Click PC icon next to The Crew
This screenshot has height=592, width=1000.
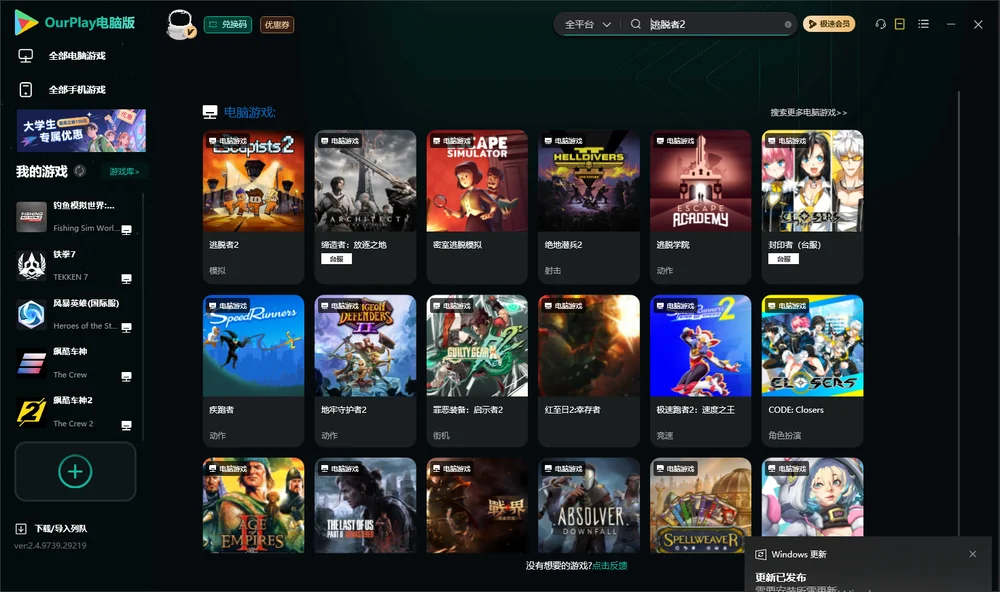click(x=126, y=376)
